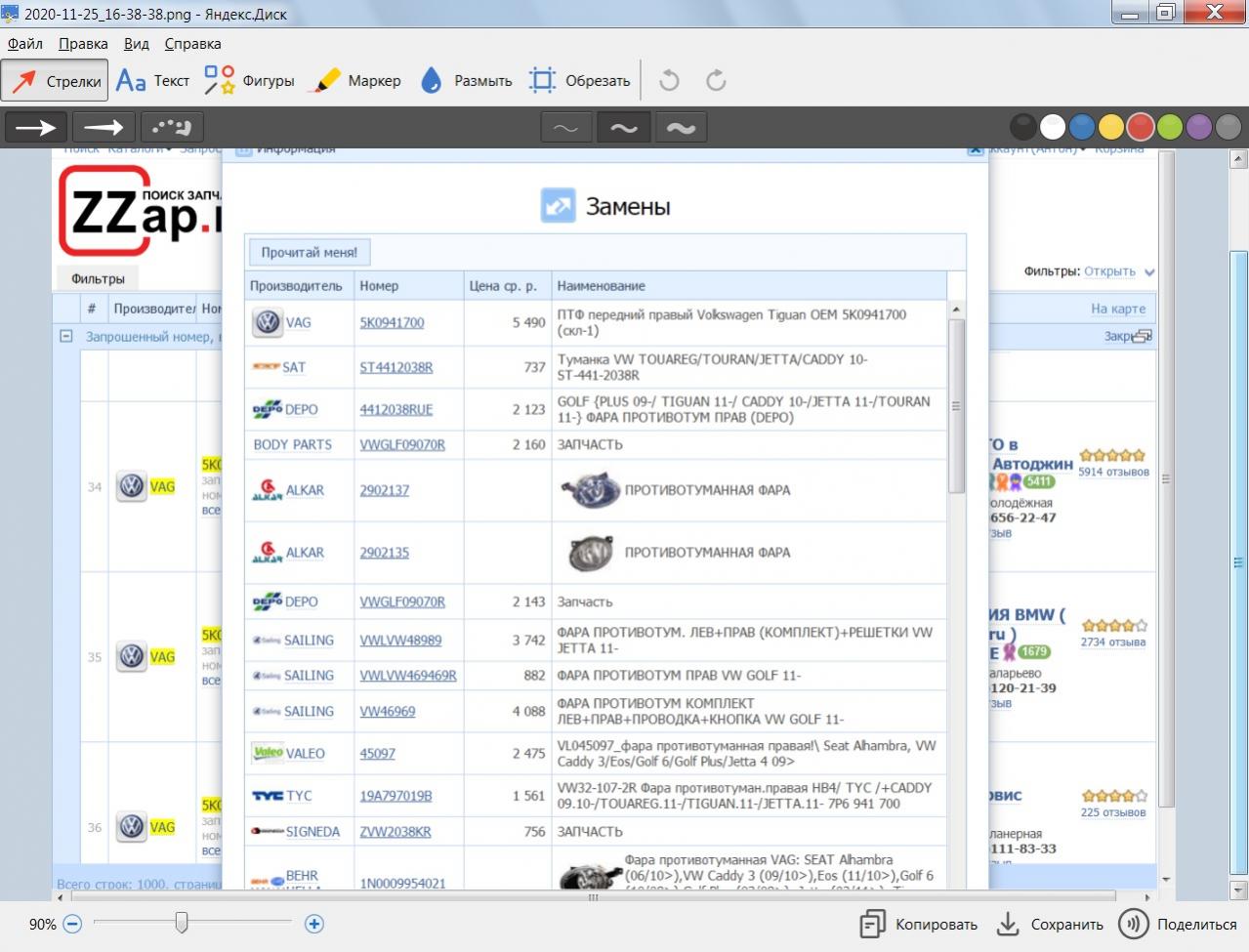This screenshot has width=1249, height=952.
Task: Pick the Обрезать crop tool
Action: pyautogui.click(x=579, y=81)
